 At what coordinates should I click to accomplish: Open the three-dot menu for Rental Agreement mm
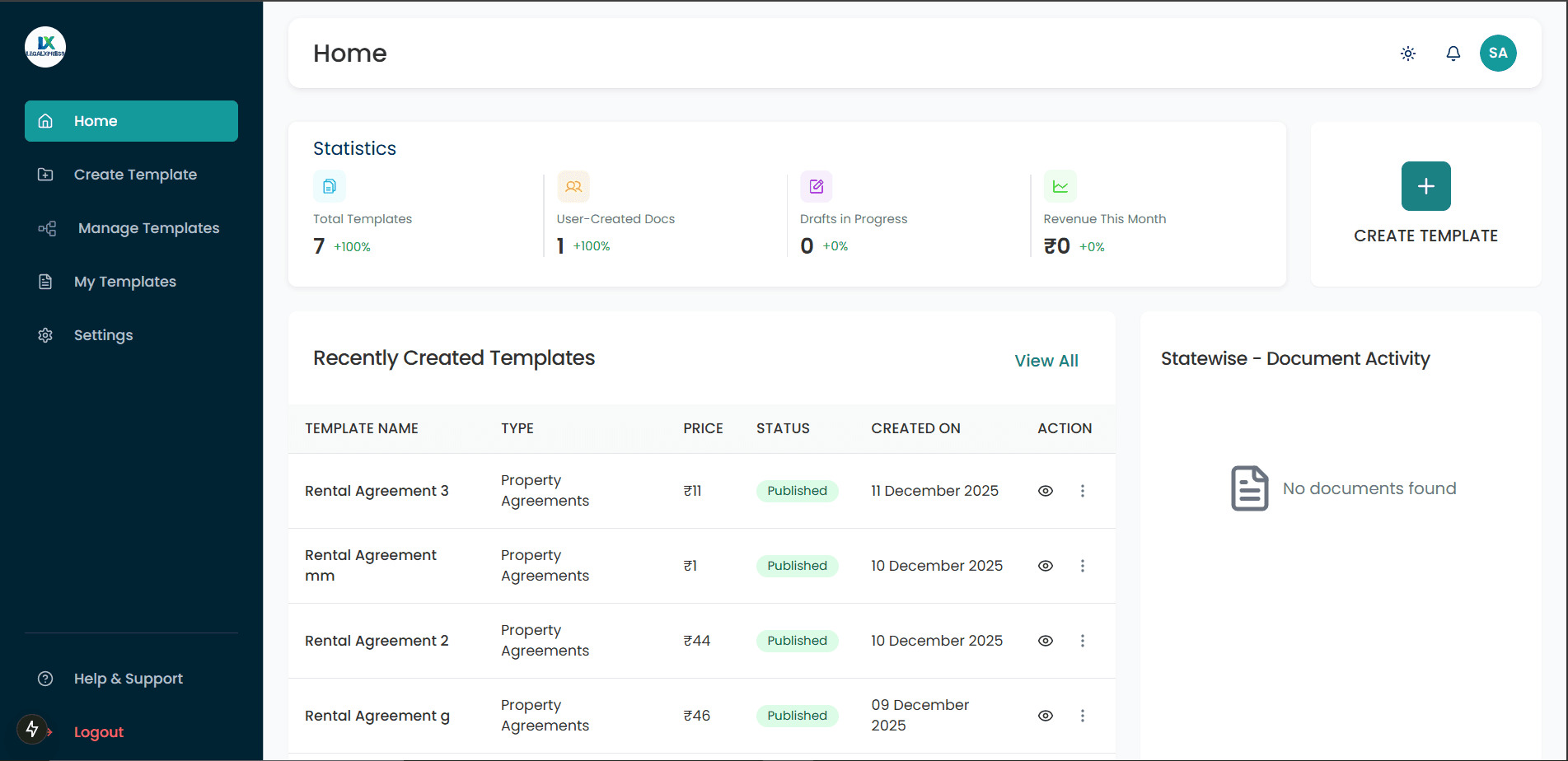pos(1082,566)
